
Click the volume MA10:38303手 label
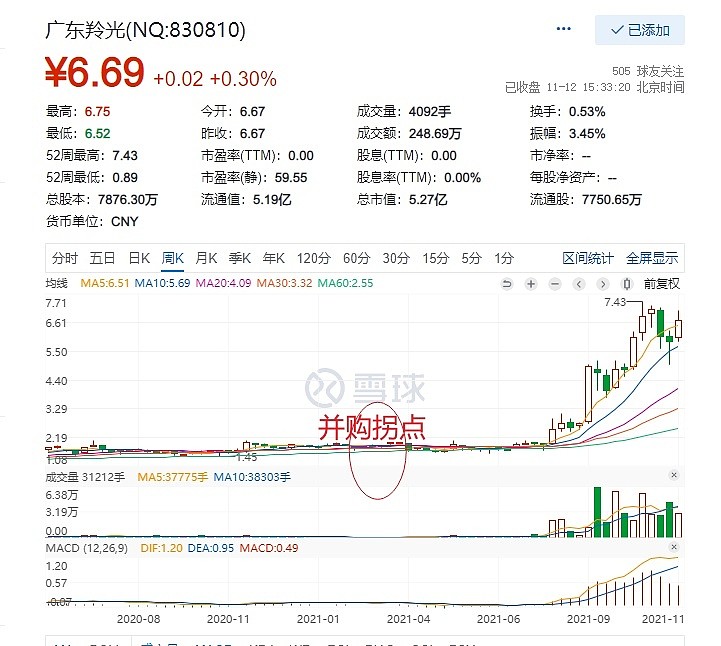pos(252,477)
